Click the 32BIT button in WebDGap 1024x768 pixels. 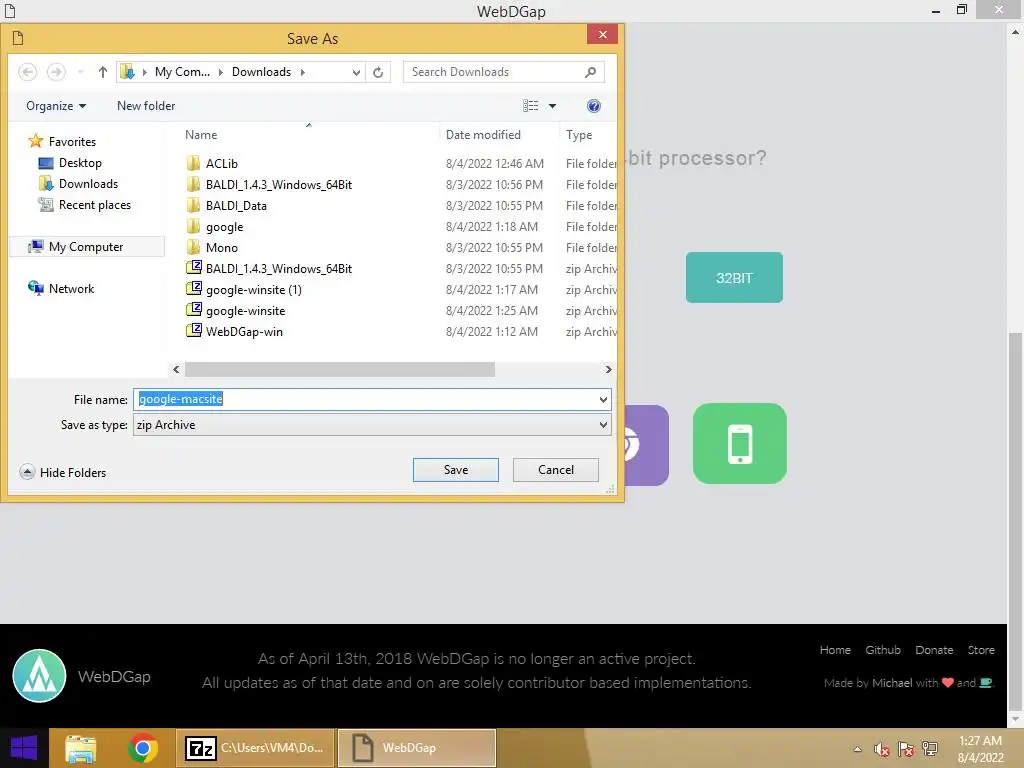(734, 278)
